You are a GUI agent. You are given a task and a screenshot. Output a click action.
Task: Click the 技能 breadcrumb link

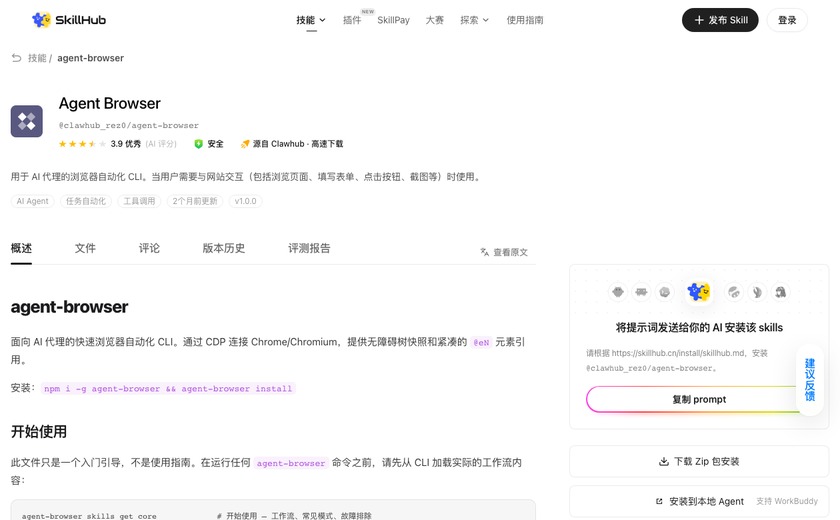pos(37,58)
